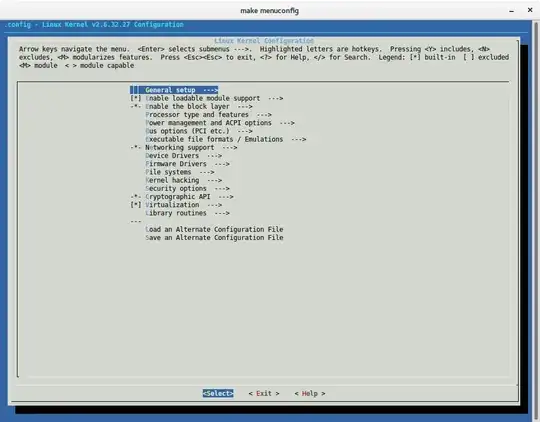Click the Exit button
This screenshot has height=422, width=540.
click(264, 393)
